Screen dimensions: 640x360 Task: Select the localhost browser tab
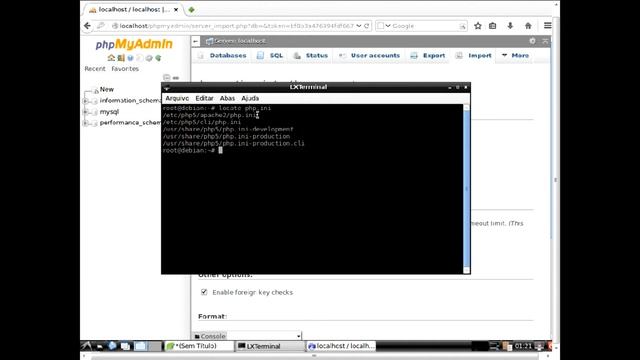click(x=135, y=9)
